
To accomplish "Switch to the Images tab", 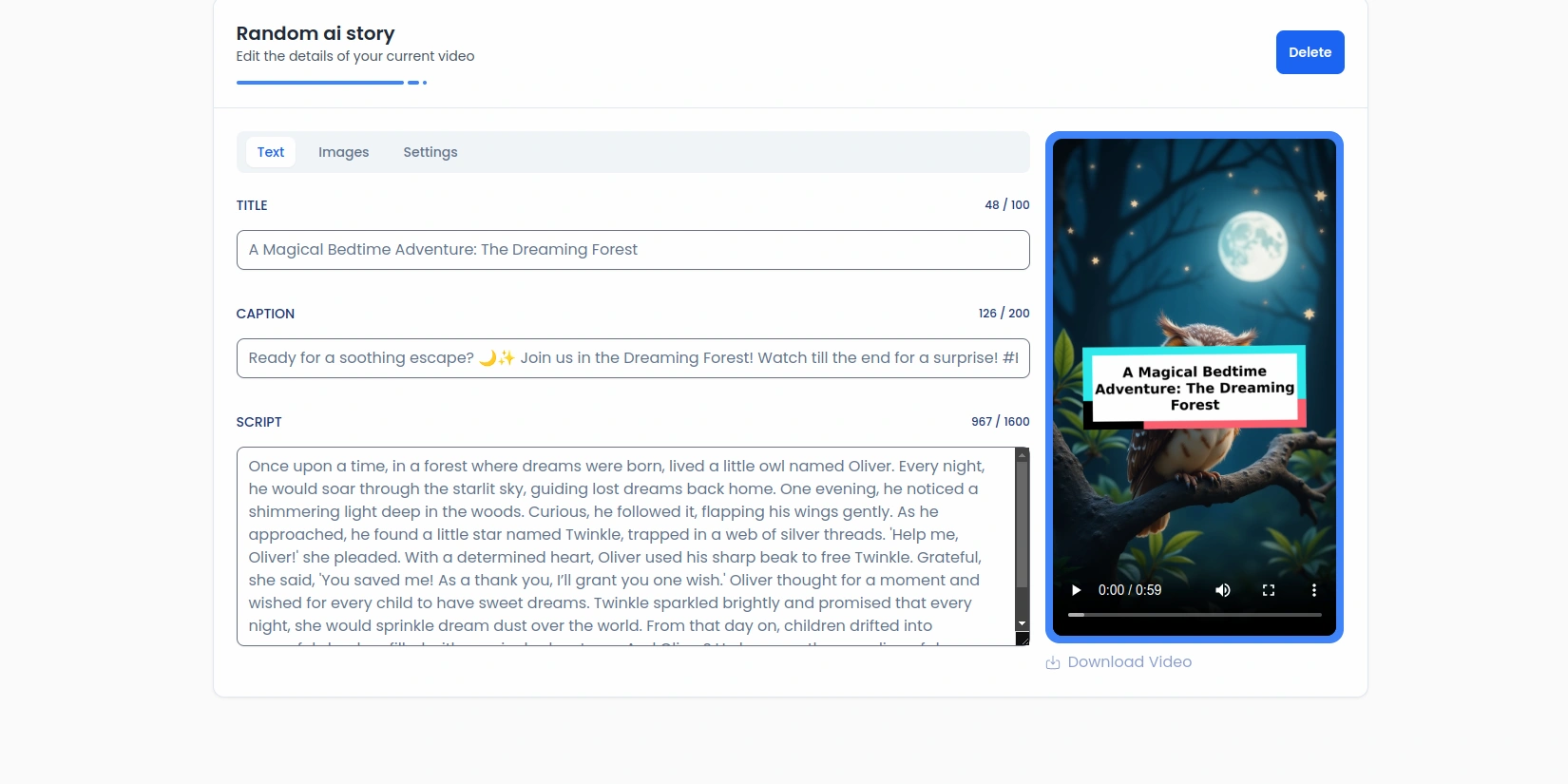I will 343,152.
